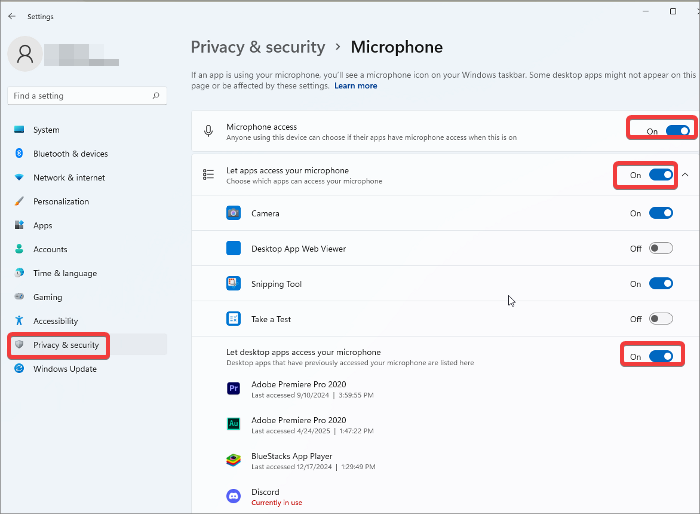Click the Take a Test app icon

233,319
